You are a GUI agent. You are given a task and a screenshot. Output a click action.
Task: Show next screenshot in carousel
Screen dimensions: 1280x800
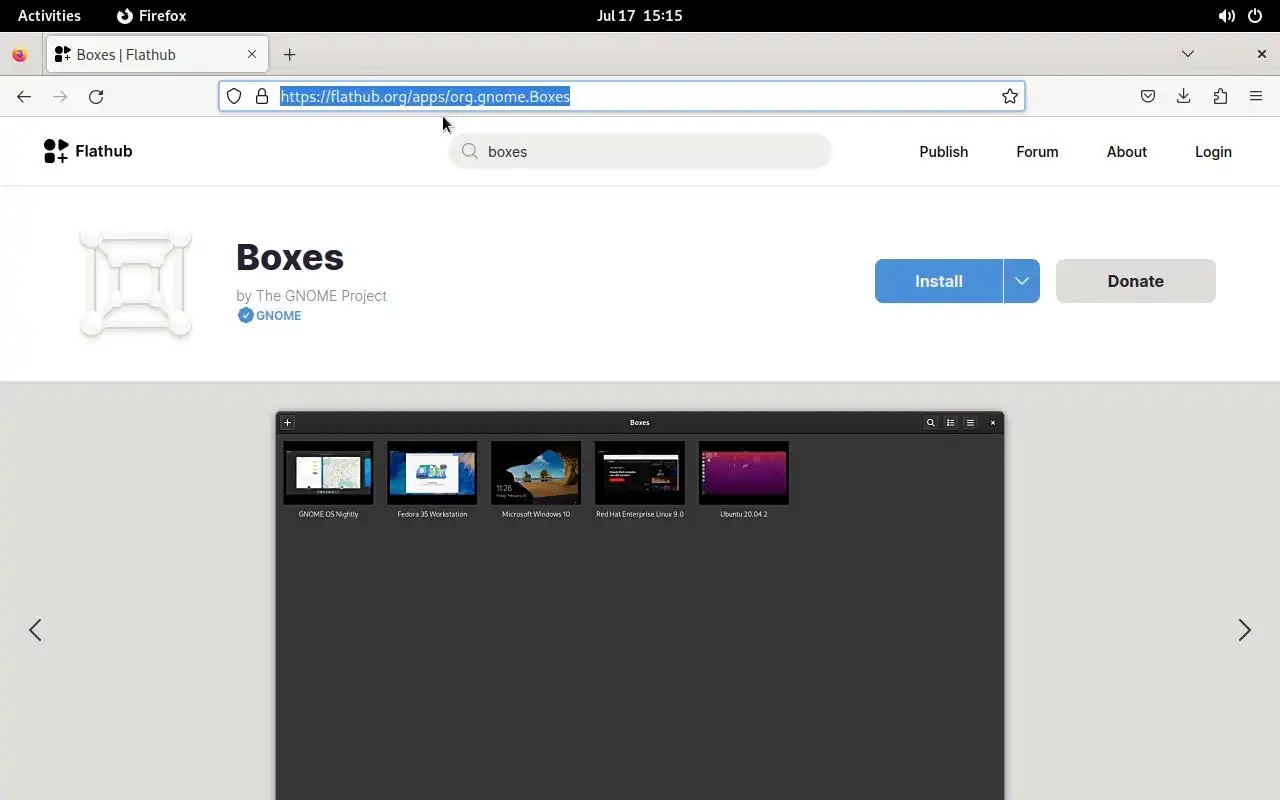pyautogui.click(x=1245, y=630)
